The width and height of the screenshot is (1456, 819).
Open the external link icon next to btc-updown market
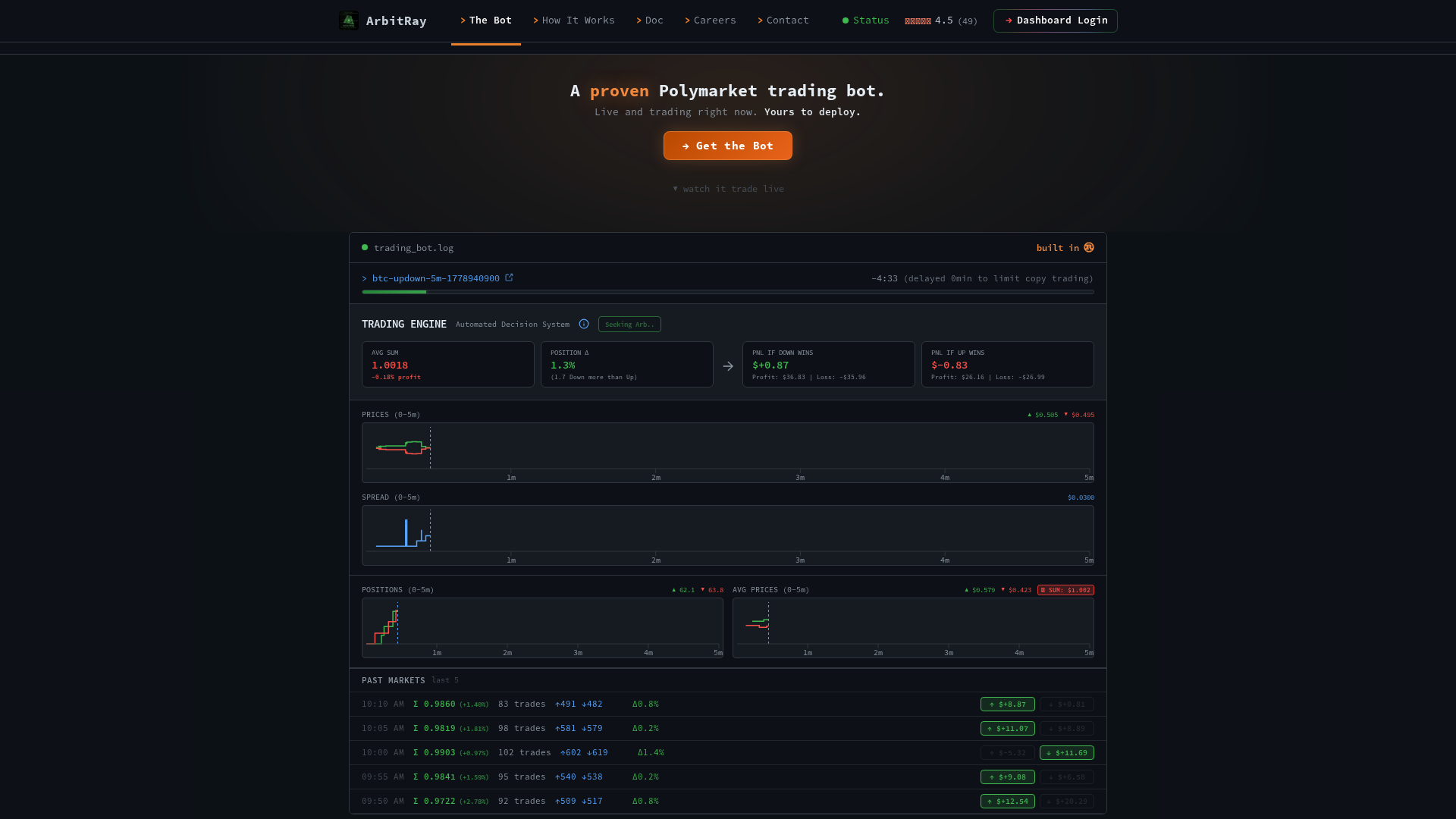click(510, 278)
